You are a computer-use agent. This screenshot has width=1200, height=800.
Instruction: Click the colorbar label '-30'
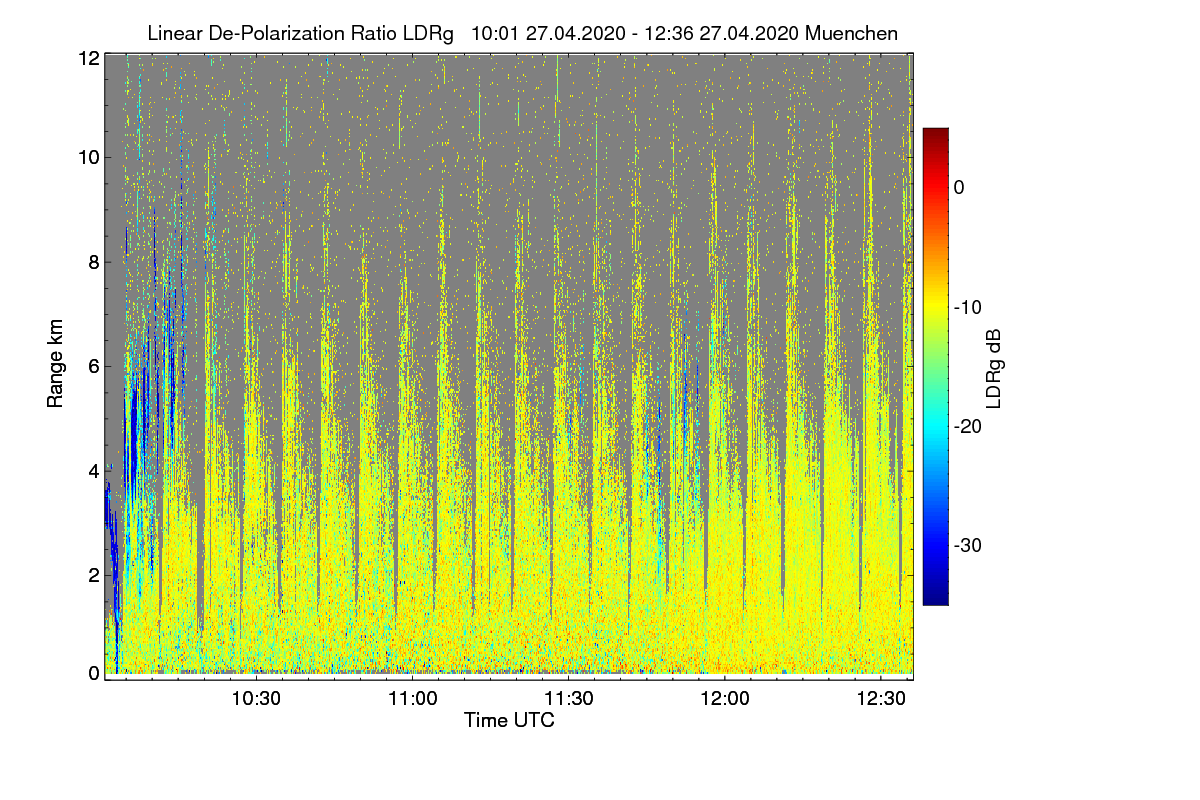[969, 546]
